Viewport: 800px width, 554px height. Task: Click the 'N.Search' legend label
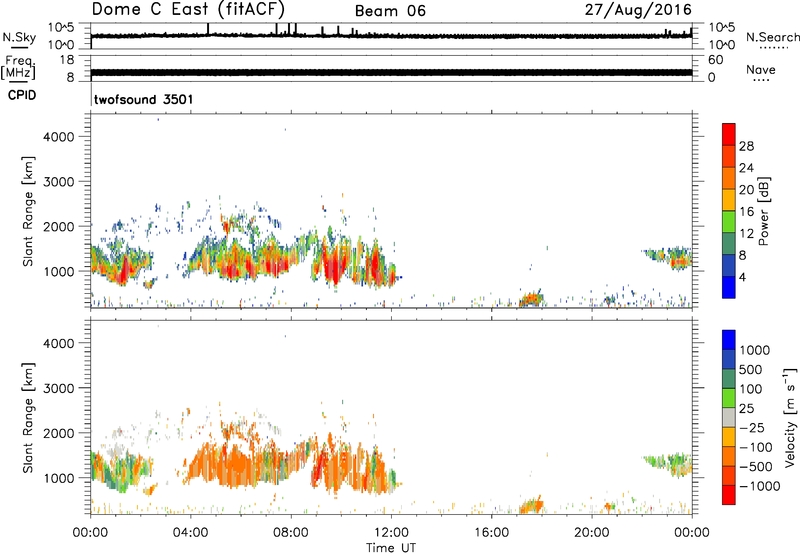pos(773,37)
